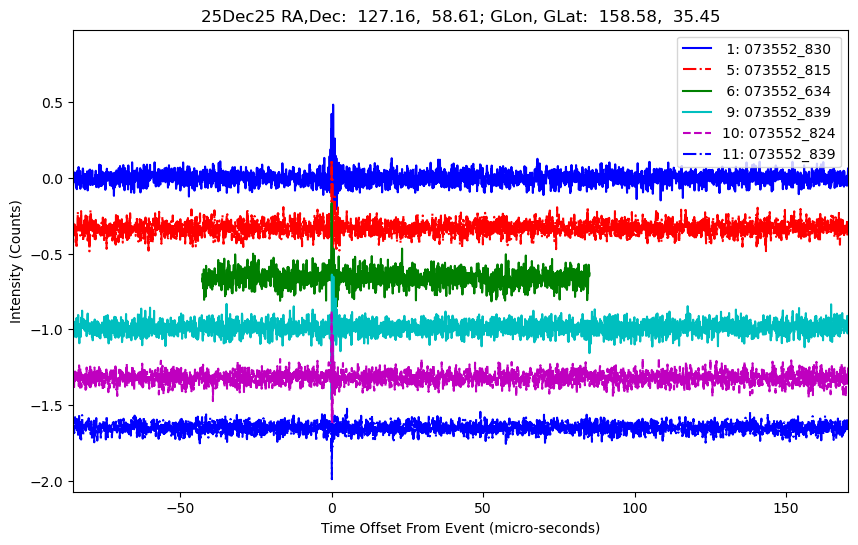The height and width of the screenshot is (545, 858).
Task: Click the red dash-dot line sample in legend
Action: (x=700, y=70)
